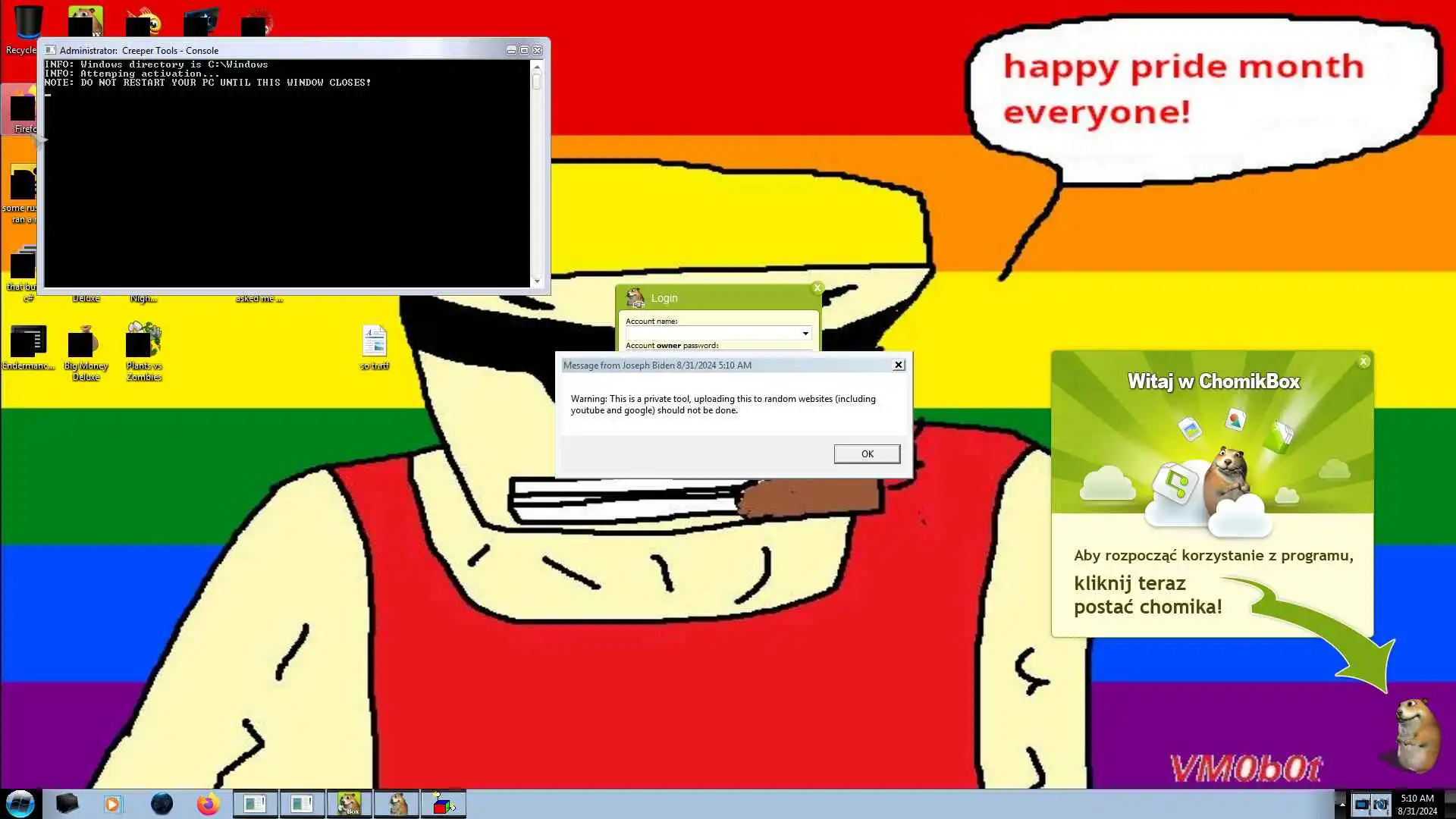The image size is (1456, 819).
Task: Expand hidden system tray icons arrow
Action: [x=1341, y=804]
